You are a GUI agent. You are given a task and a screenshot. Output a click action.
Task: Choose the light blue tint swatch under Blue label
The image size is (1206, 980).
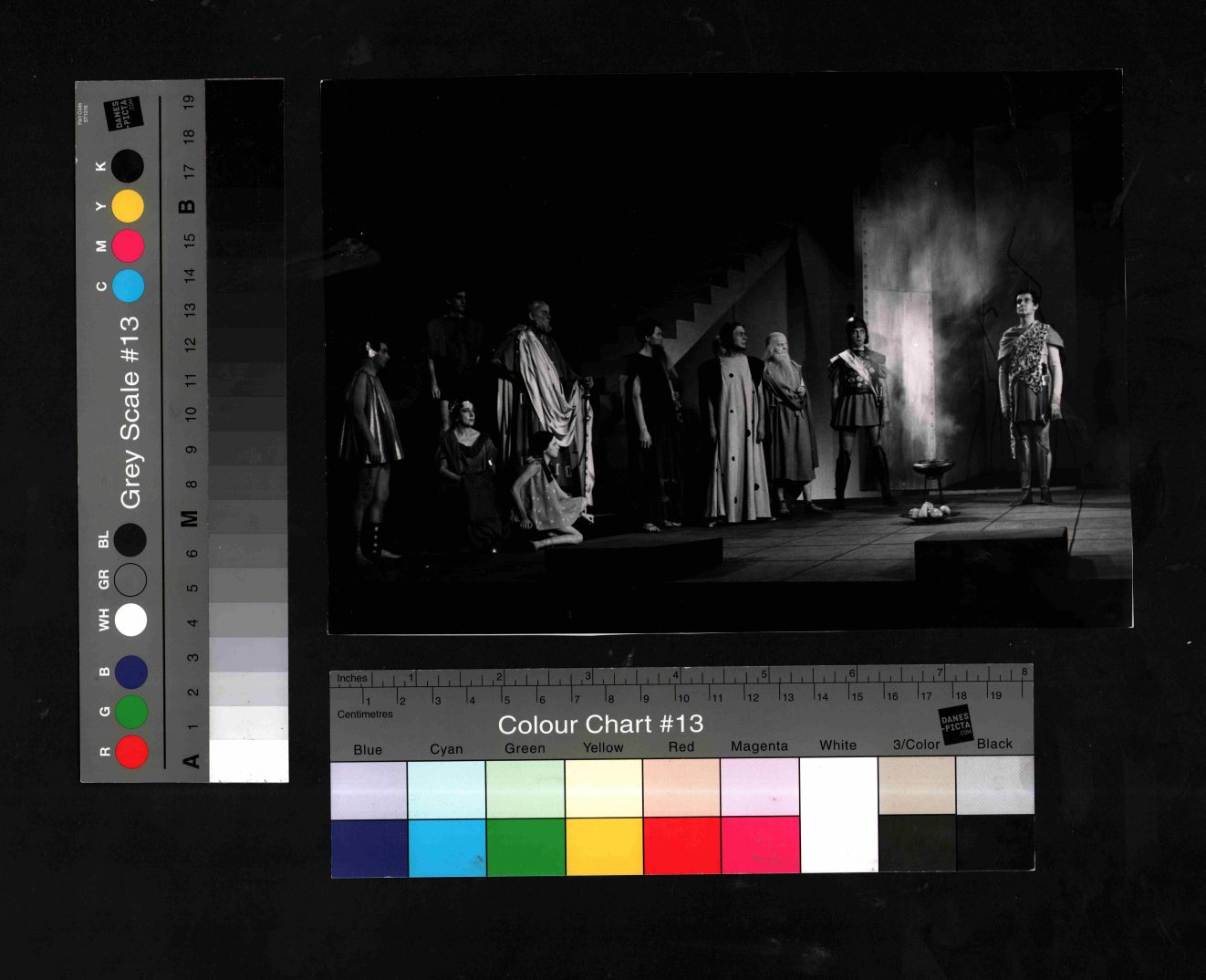(x=369, y=790)
